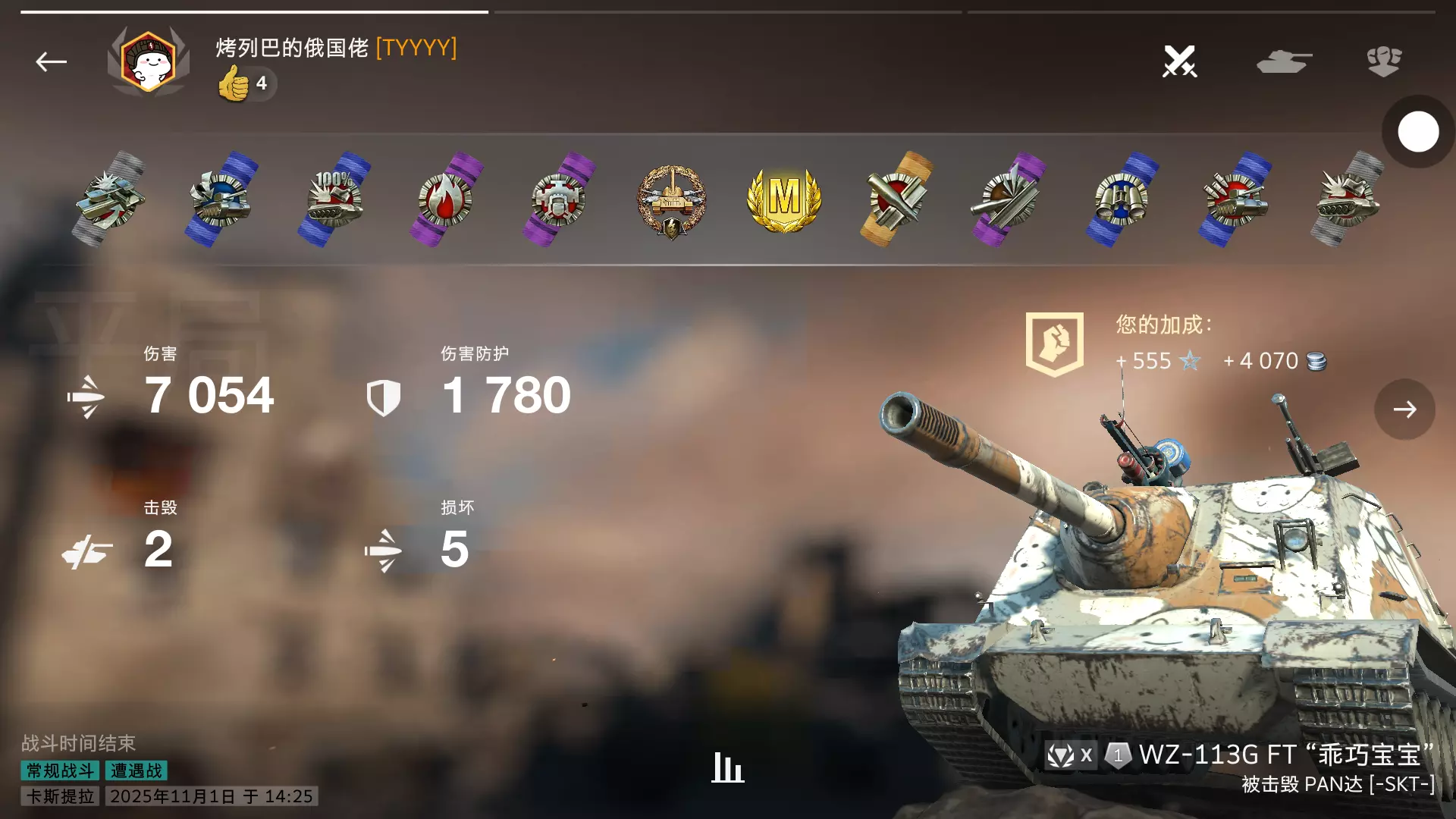The height and width of the screenshot is (819, 1456).
Task: Select the wreath tank emblem medal
Action: click(672, 200)
